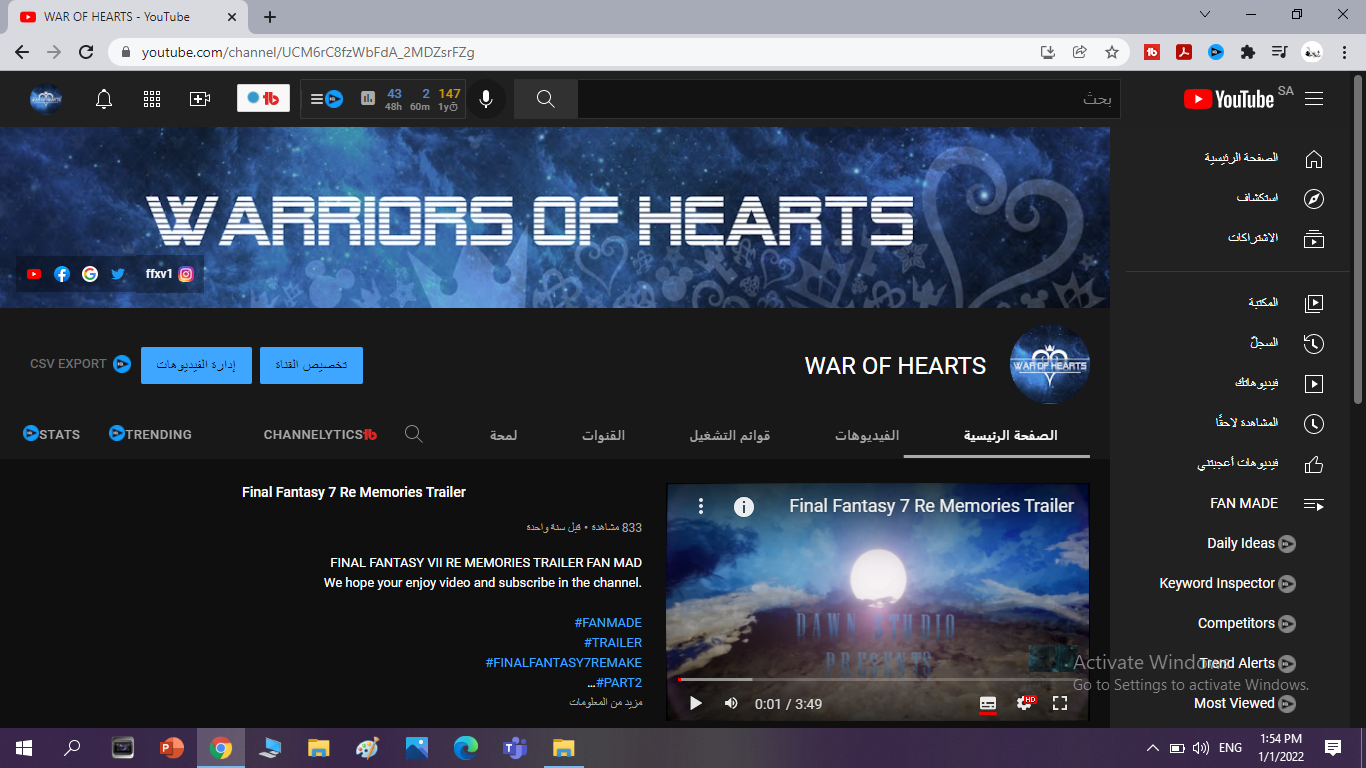Viewport: 1366px width, 768px height.
Task: Open Adobe Acrobat extension in Chrome toolbar
Action: (1184, 52)
